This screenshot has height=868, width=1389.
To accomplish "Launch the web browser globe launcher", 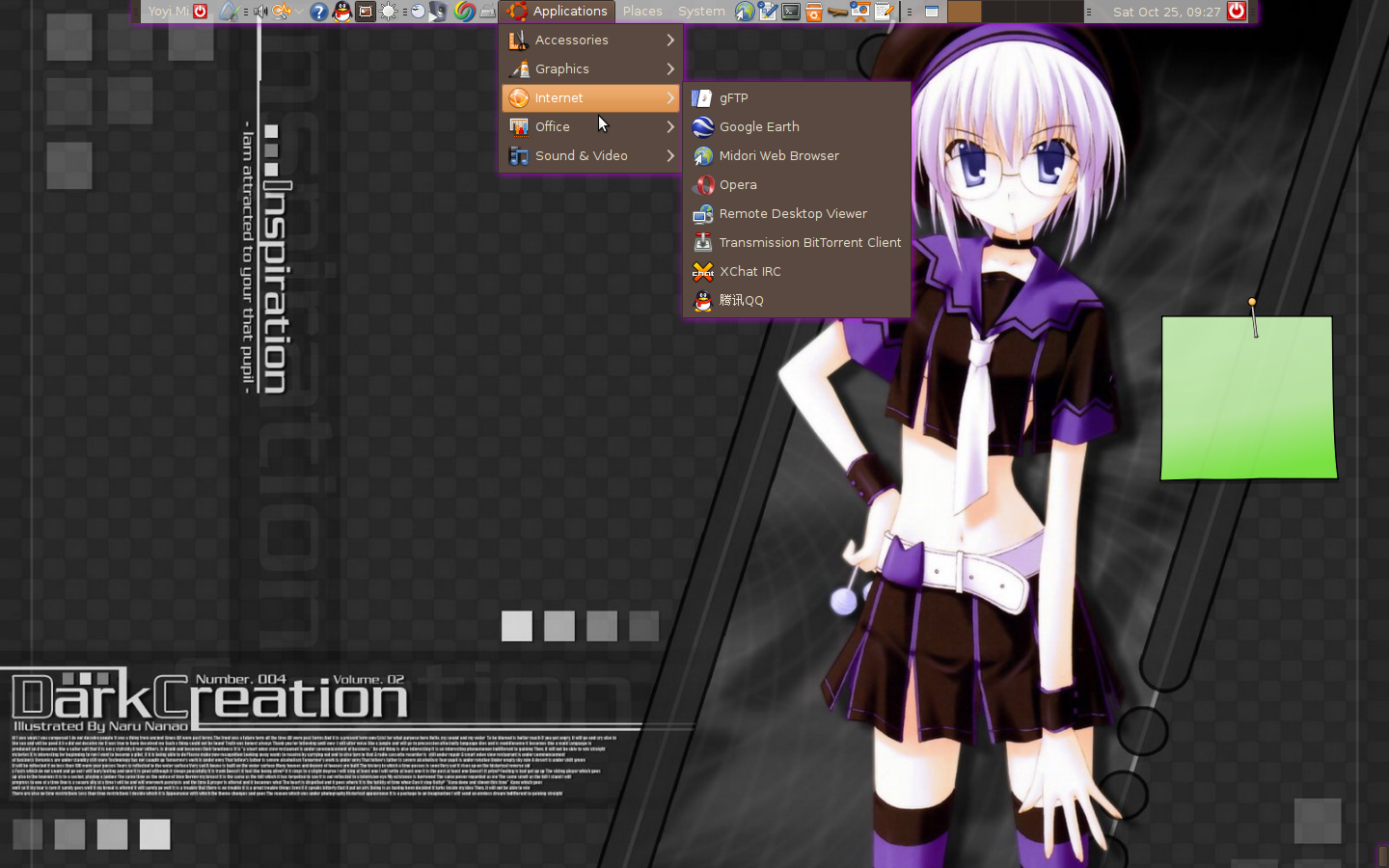I will click(x=745, y=12).
